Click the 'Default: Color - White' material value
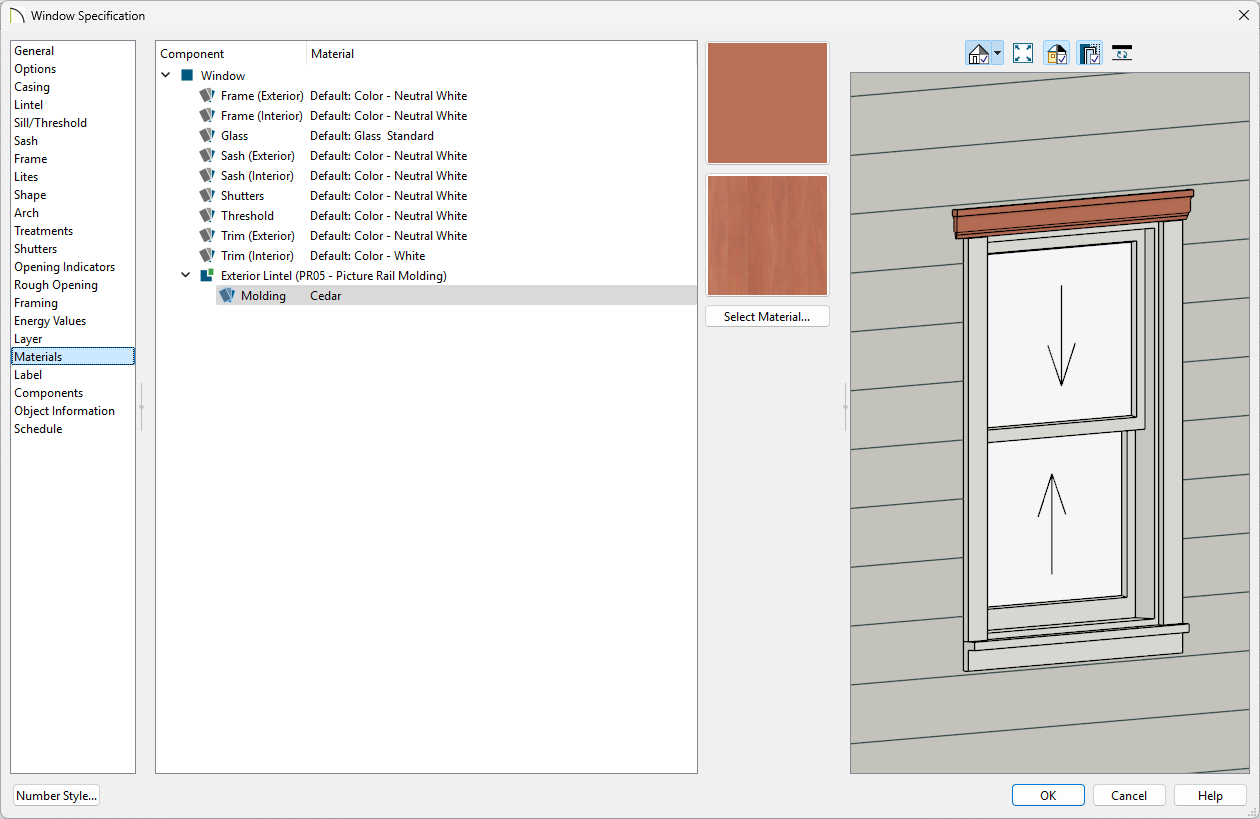Viewport: 1260px width, 819px height. (x=367, y=256)
